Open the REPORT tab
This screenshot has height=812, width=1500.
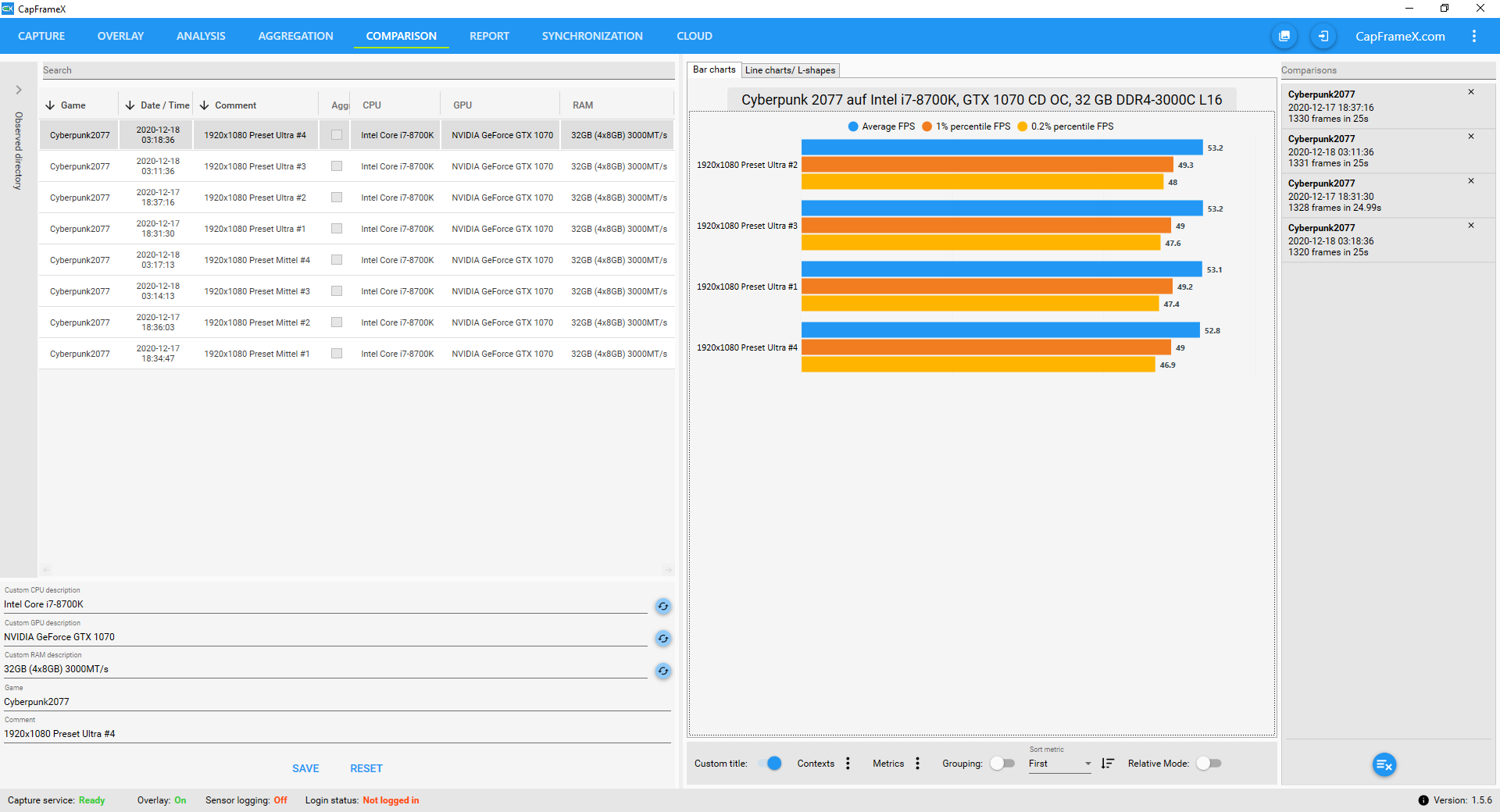(x=489, y=36)
